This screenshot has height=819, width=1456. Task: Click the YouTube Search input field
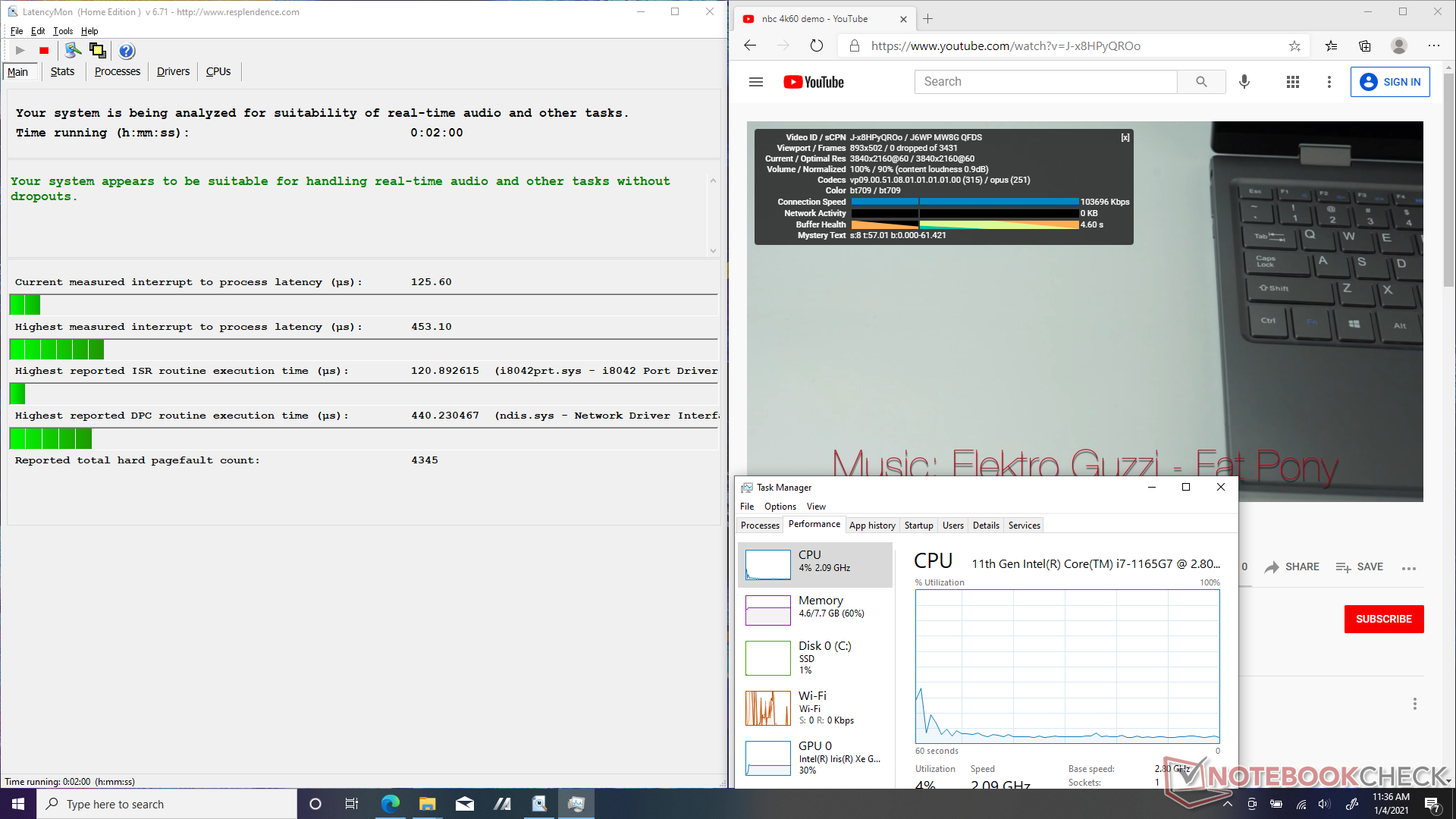[x=1046, y=82]
